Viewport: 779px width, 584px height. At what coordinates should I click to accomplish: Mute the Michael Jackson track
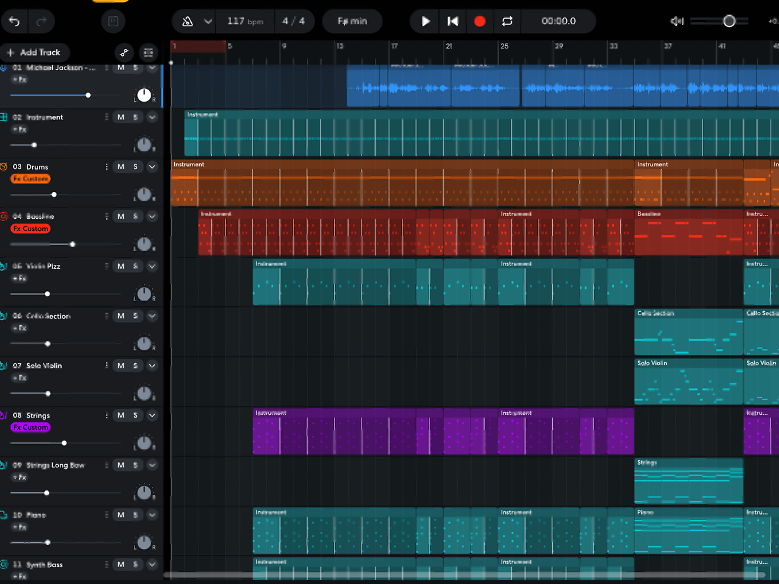pos(121,68)
